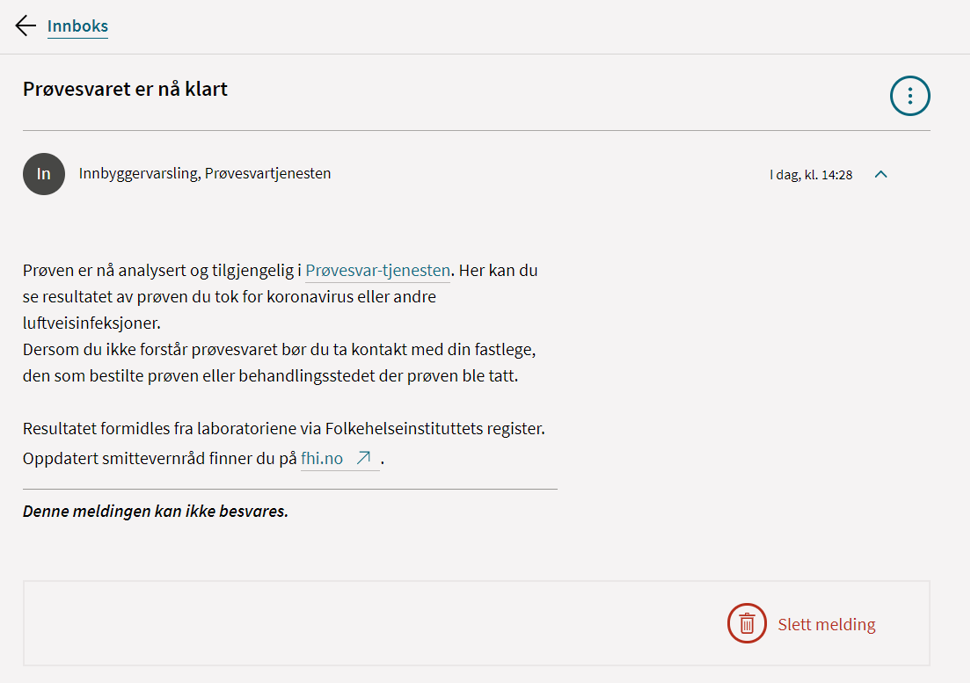The height and width of the screenshot is (683, 970).
Task: Open the three-dot more options menu
Action: pyautogui.click(x=910, y=96)
